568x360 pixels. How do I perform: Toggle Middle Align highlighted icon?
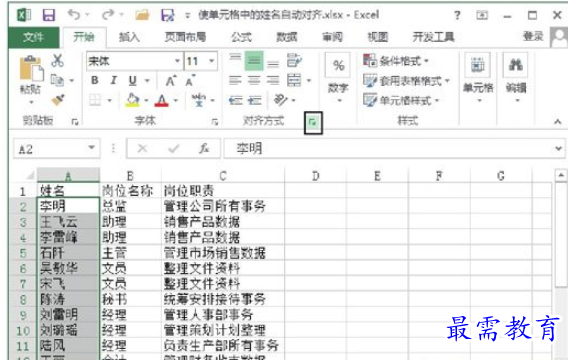[x=254, y=61]
